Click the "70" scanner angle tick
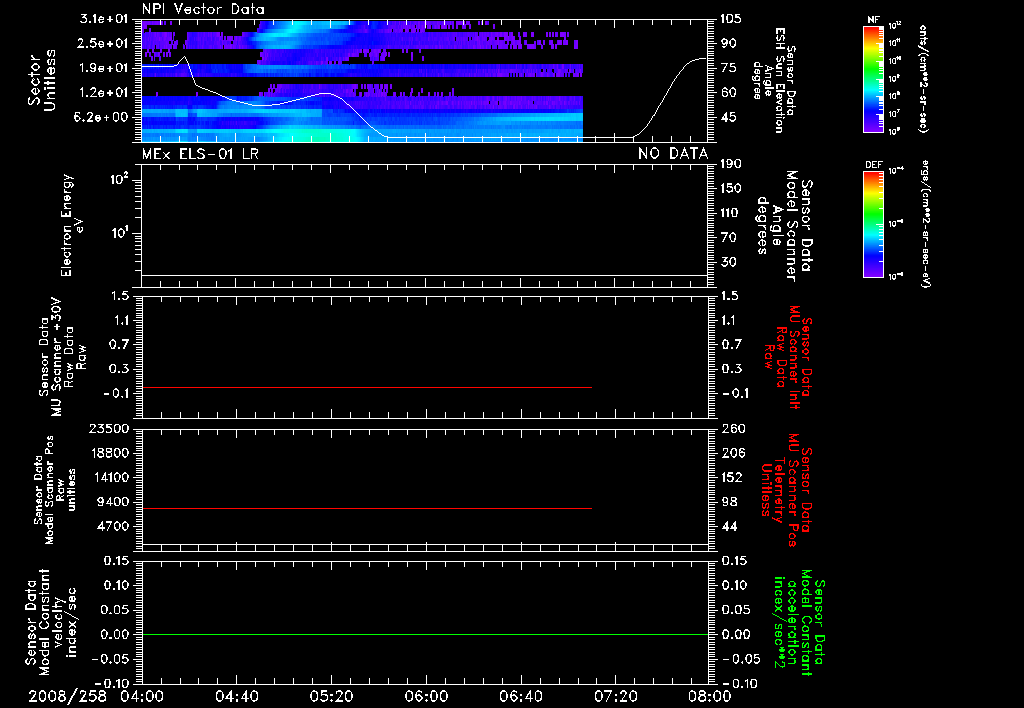This screenshot has height=708, width=1024. click(728, 238)
